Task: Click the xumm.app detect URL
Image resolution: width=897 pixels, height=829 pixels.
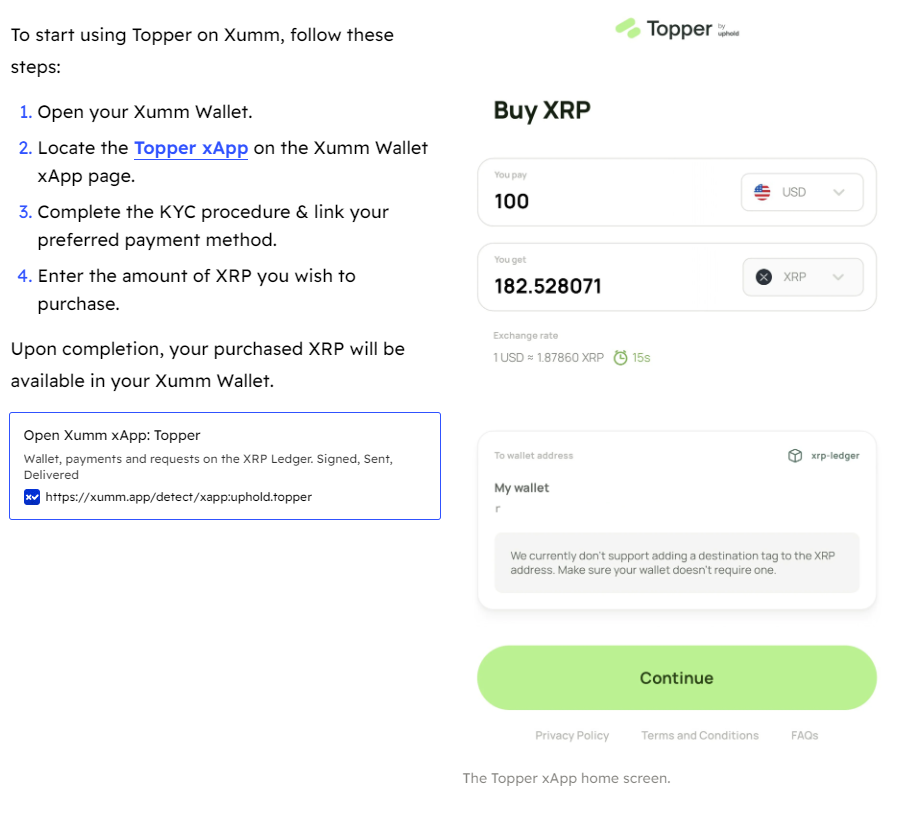Action: pyautogui.click(x=179, y=496)
